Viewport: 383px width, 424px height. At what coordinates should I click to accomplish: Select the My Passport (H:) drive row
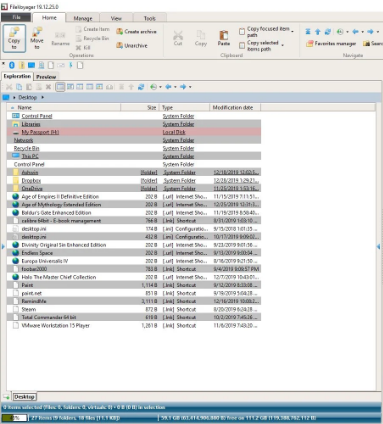click(134, 132)
